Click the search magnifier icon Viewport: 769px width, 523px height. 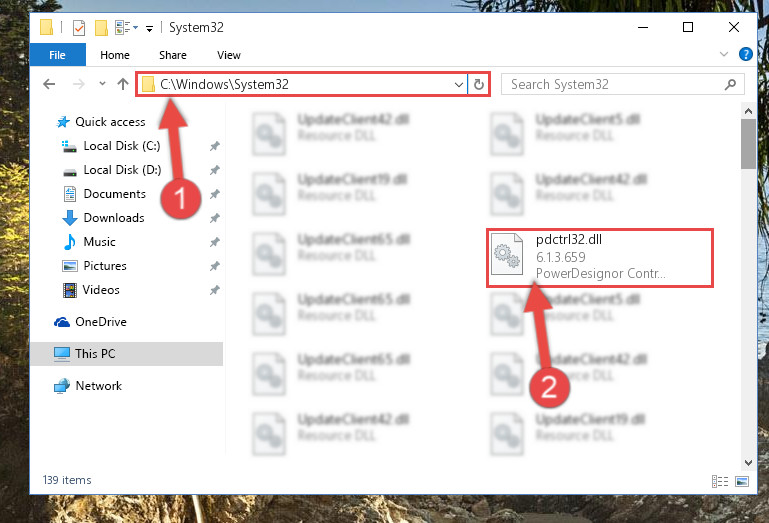[x=730, y=84]
